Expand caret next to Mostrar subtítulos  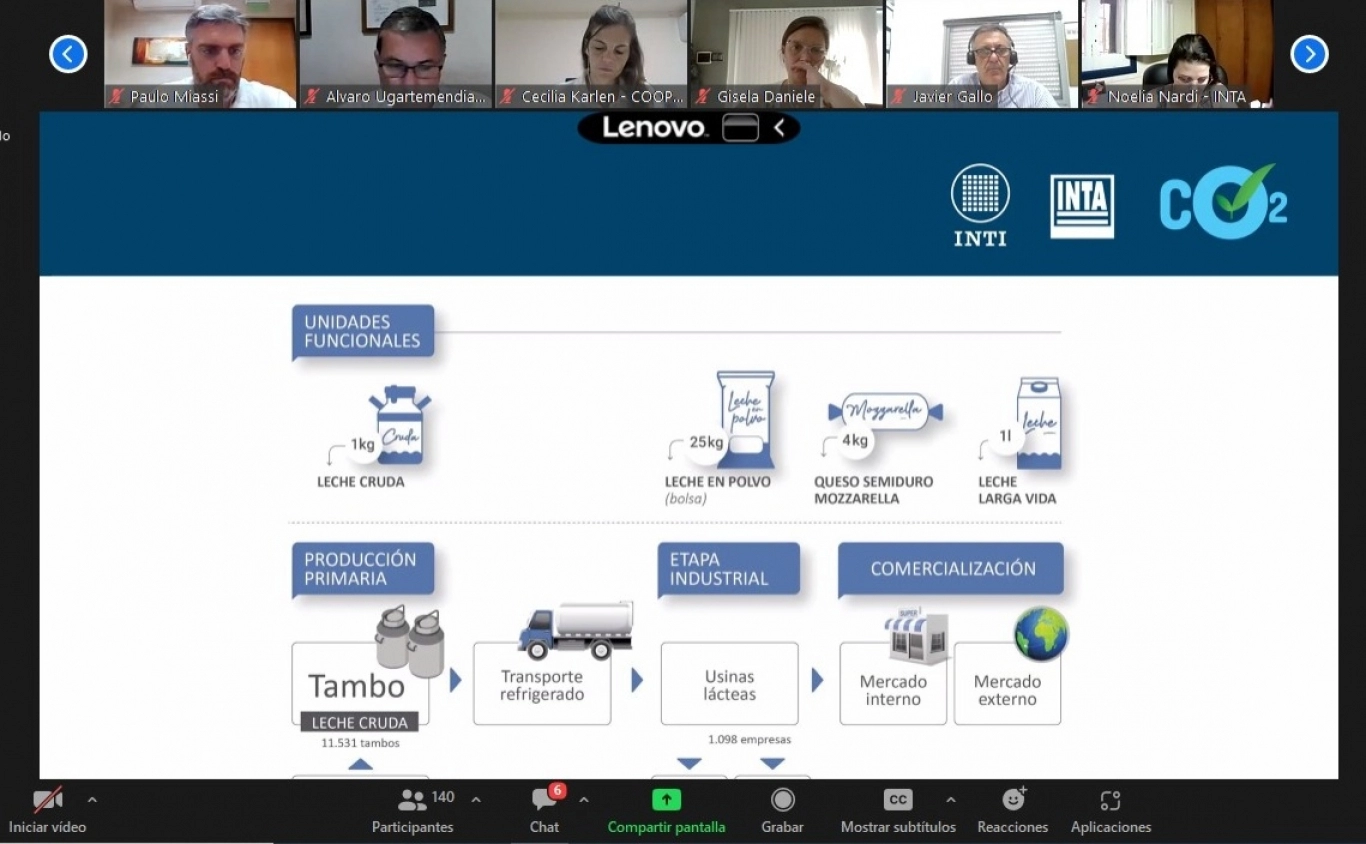(950, 800)
